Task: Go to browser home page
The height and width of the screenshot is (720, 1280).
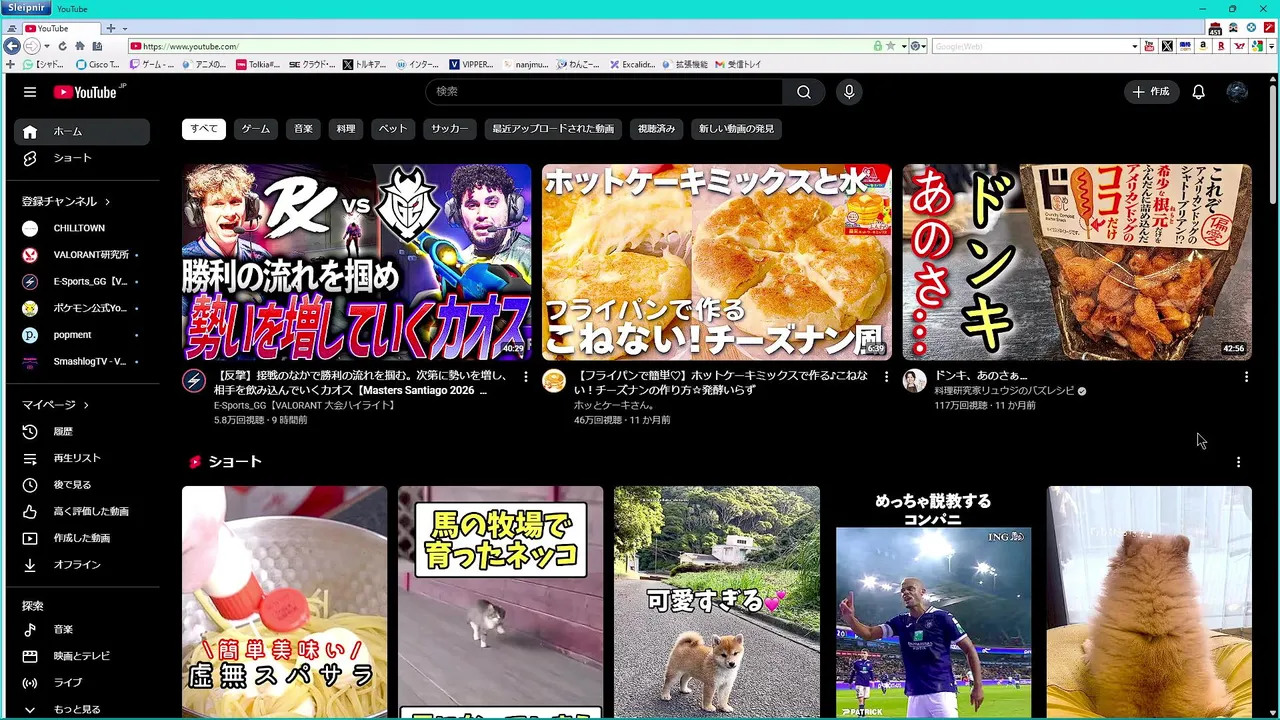Action: coord(79,46)
